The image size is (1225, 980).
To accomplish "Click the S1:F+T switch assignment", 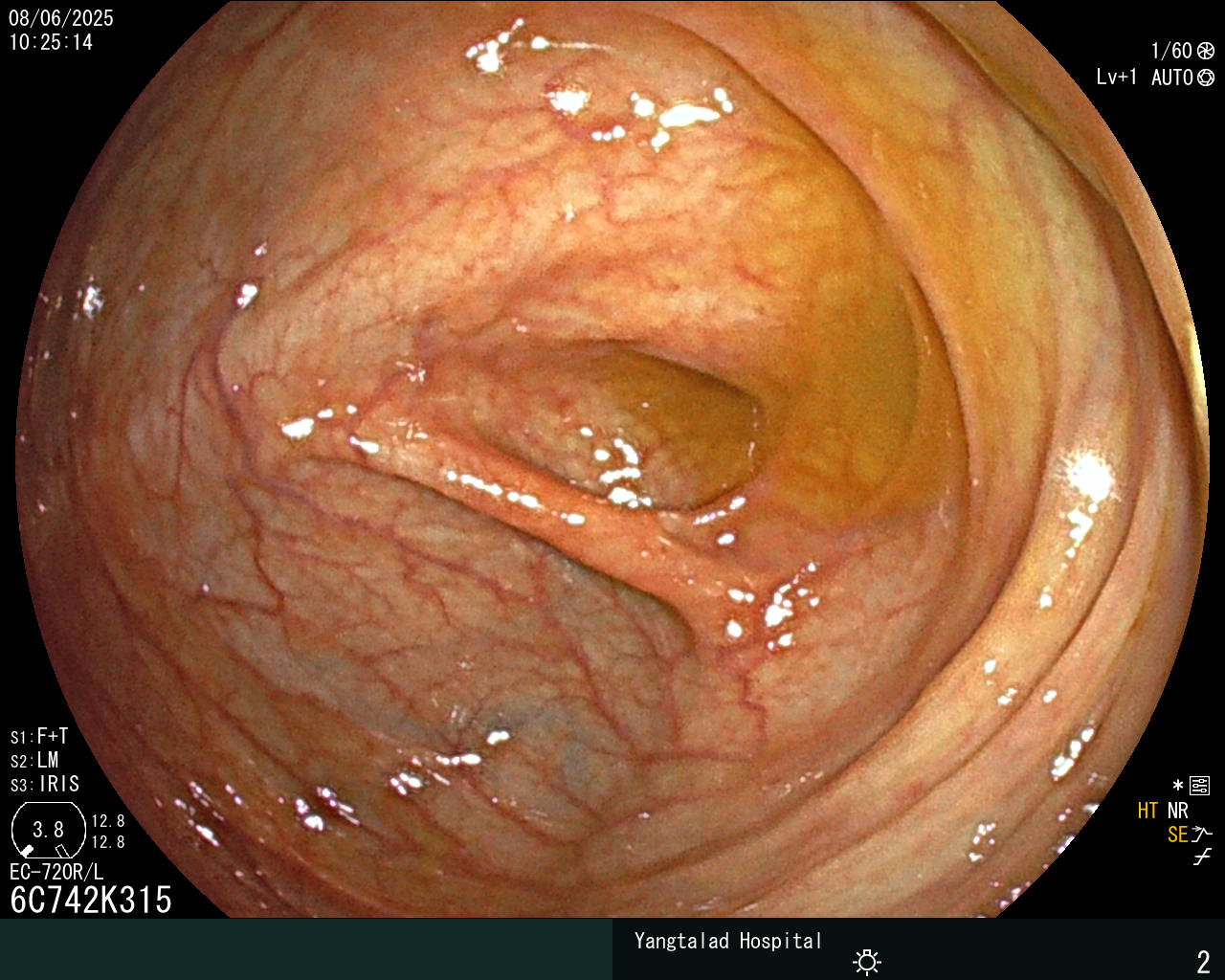I will [39, 736].
